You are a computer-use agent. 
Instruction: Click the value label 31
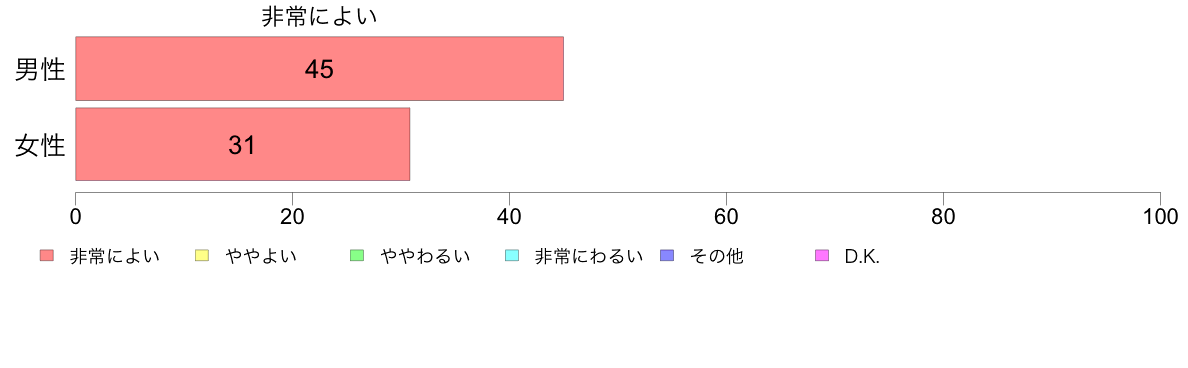[x=242, y=145]
